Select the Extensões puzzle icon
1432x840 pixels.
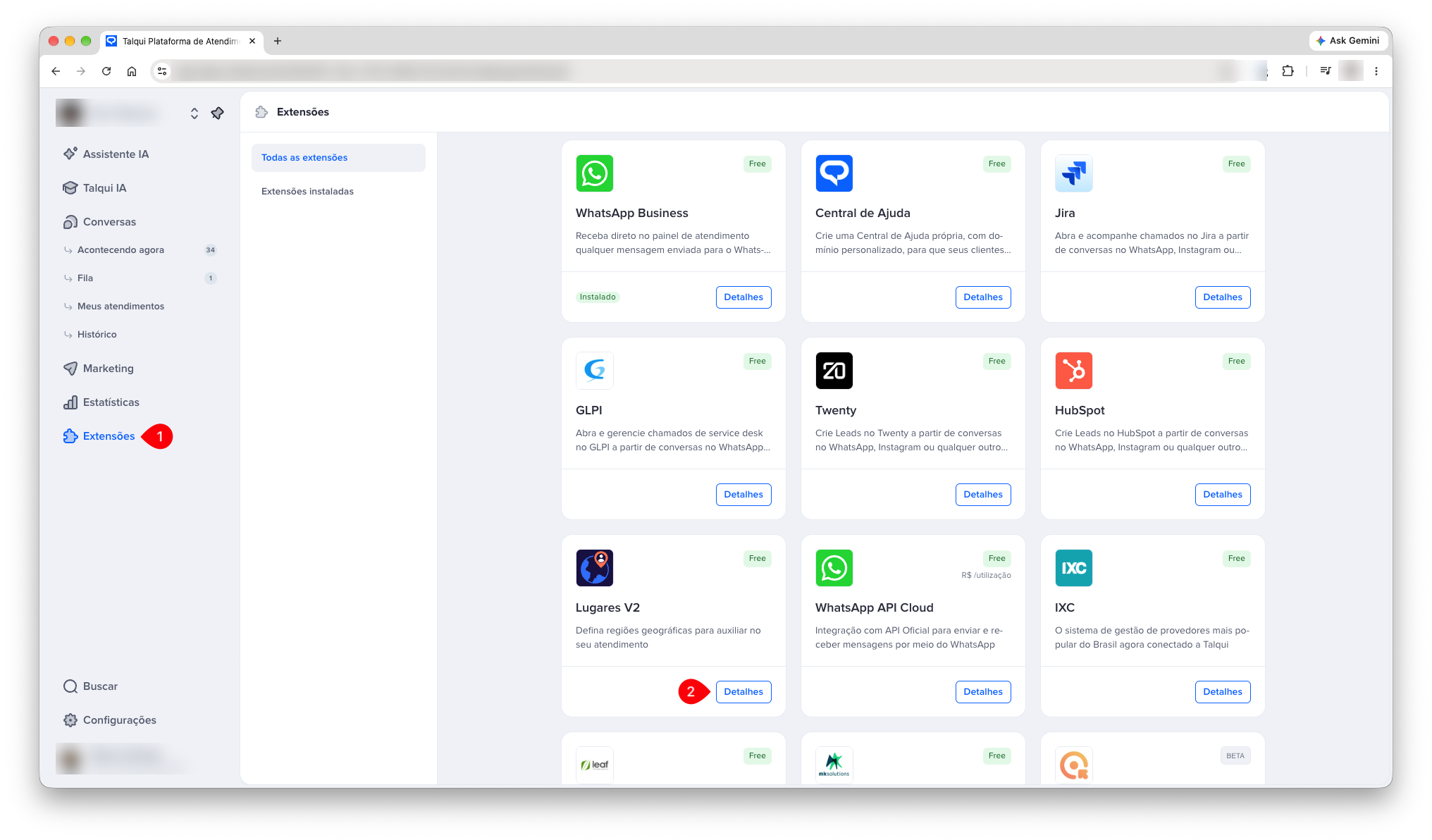(70, 436)
